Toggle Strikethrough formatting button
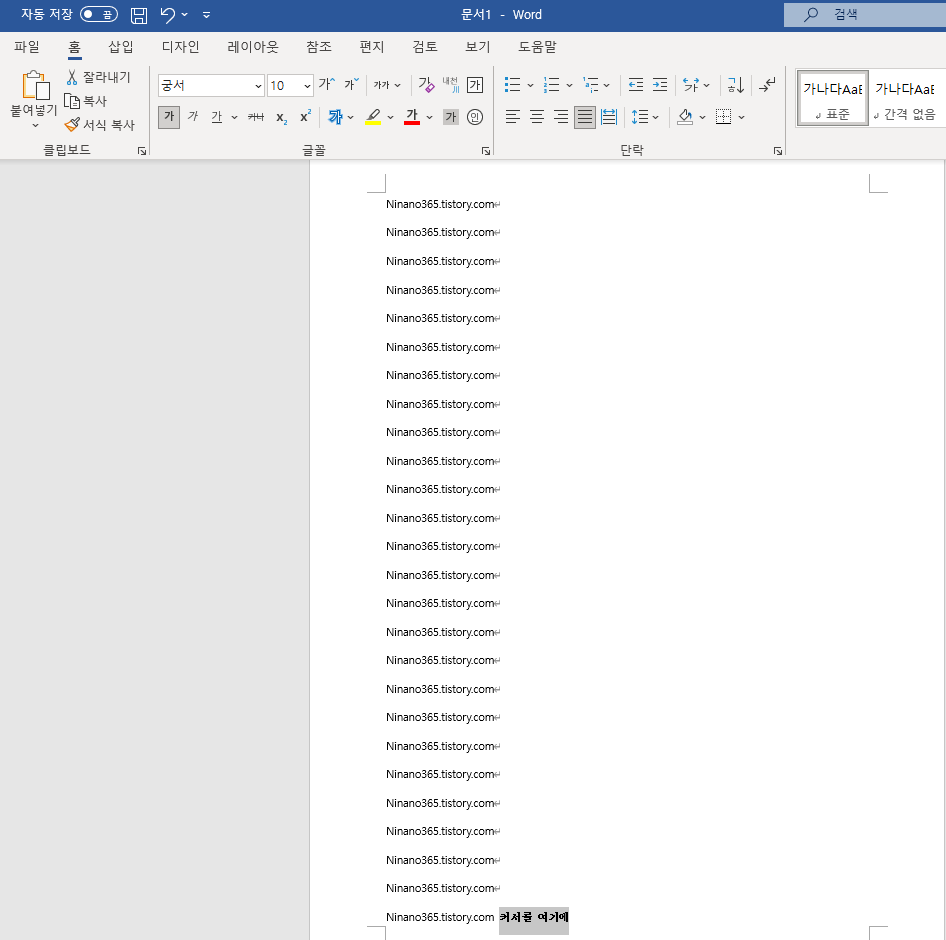 [256, 117]
